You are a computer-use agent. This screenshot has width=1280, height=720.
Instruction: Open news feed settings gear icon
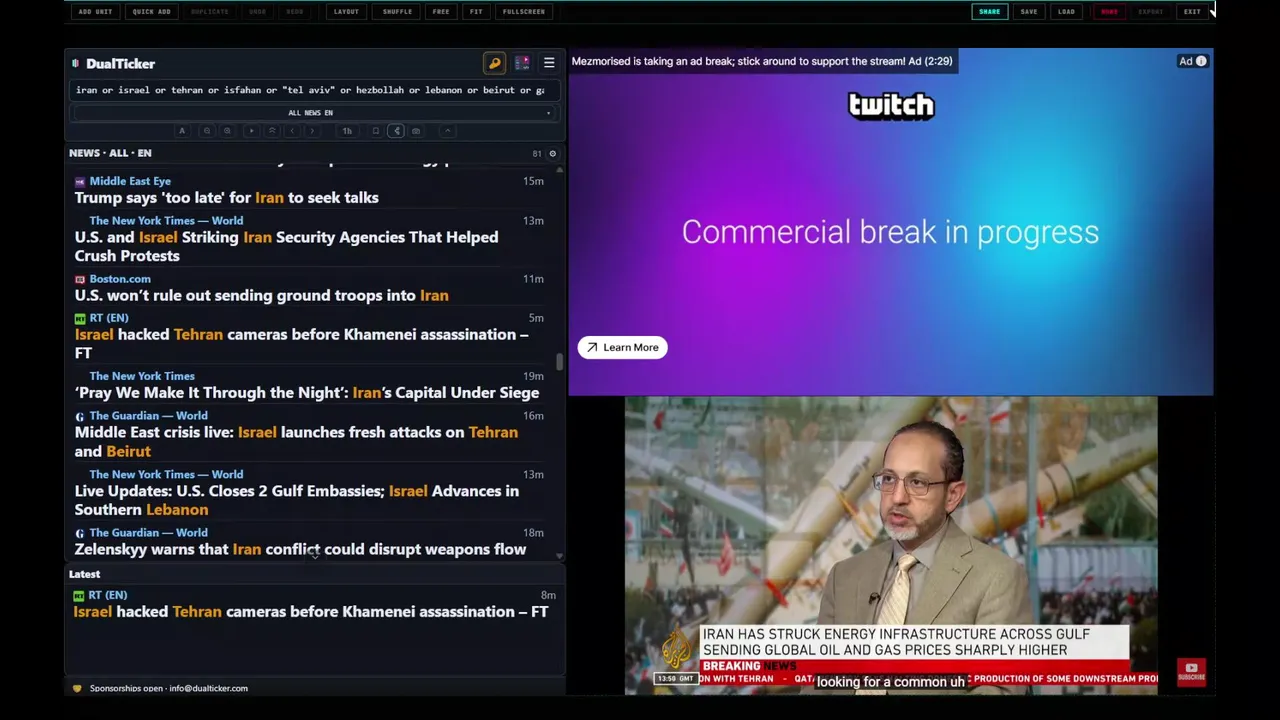click(x=552, y=154)
